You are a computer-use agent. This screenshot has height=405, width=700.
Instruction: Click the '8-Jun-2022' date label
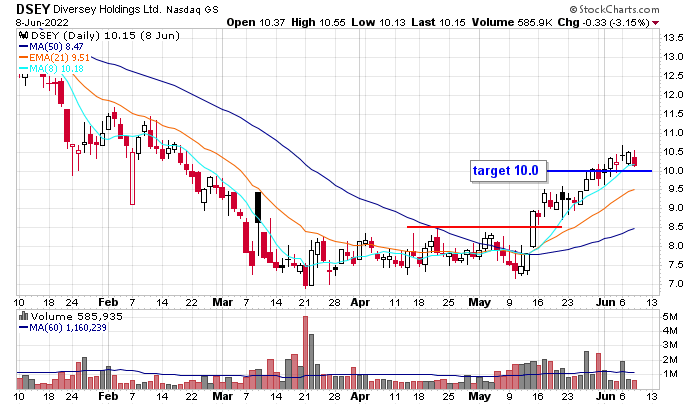(x=42, y=22)
